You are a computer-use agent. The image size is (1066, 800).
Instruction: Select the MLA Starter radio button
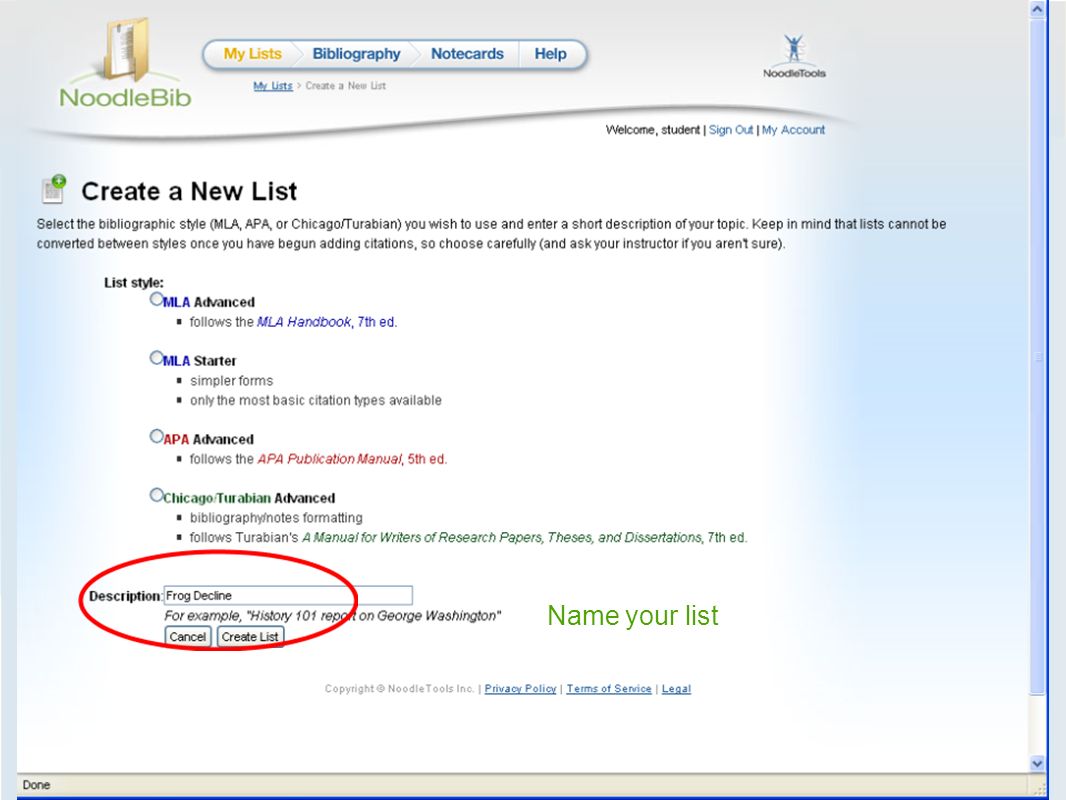[156, 358]
